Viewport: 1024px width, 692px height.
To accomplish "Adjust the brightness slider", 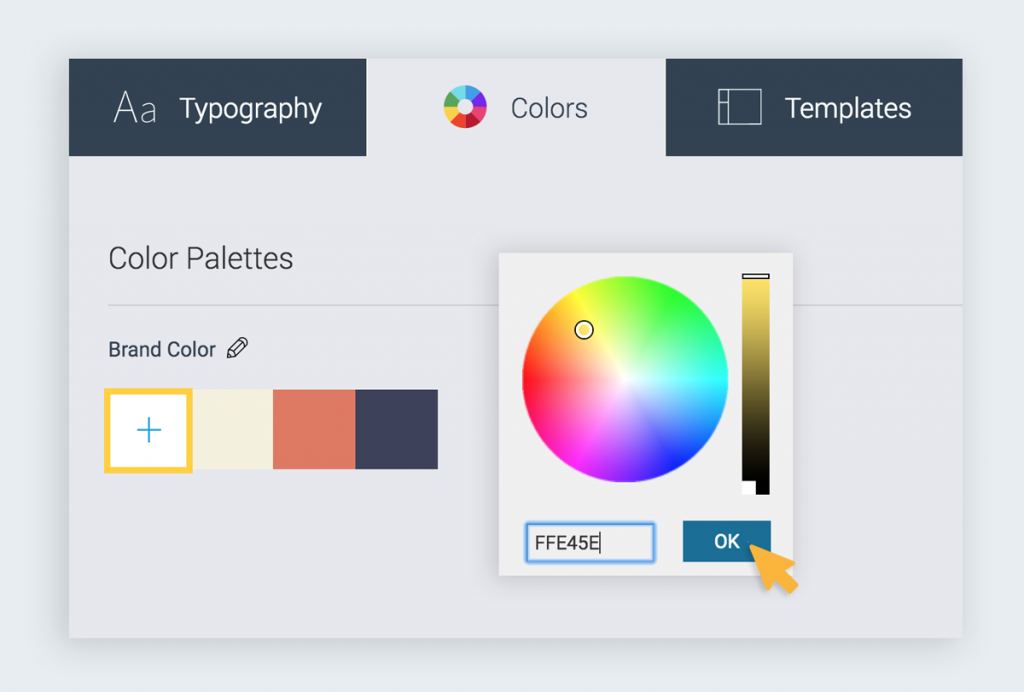I will pyautogui.click(x=755, y=380).
